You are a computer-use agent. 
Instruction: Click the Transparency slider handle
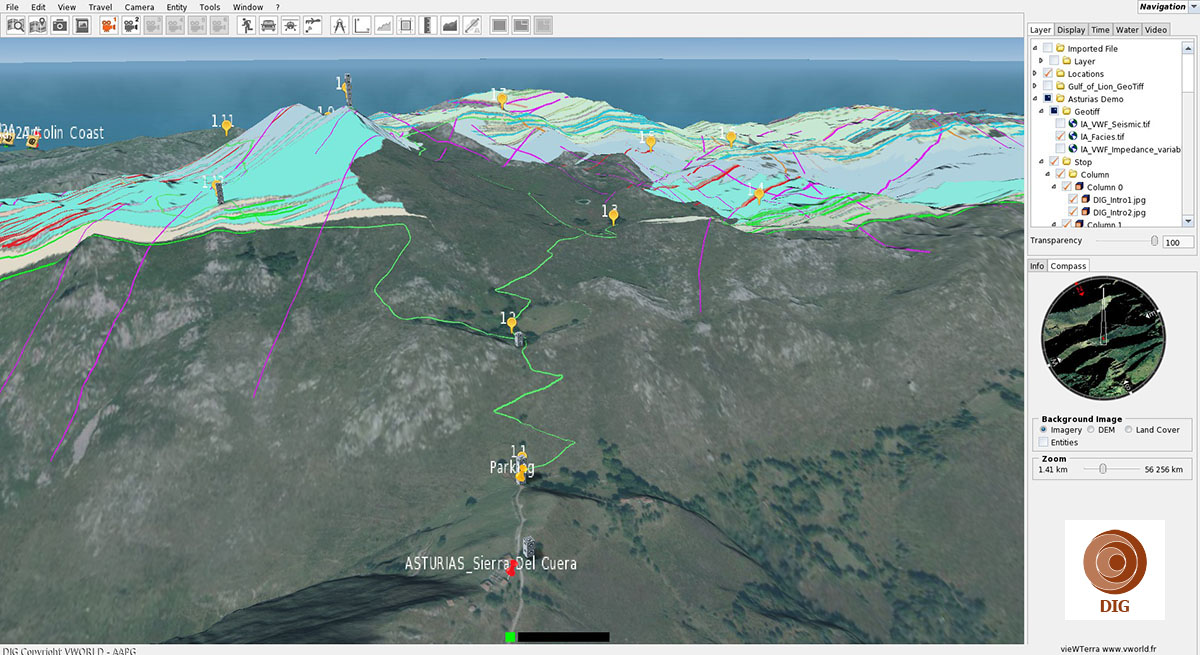click(1155, 241)
